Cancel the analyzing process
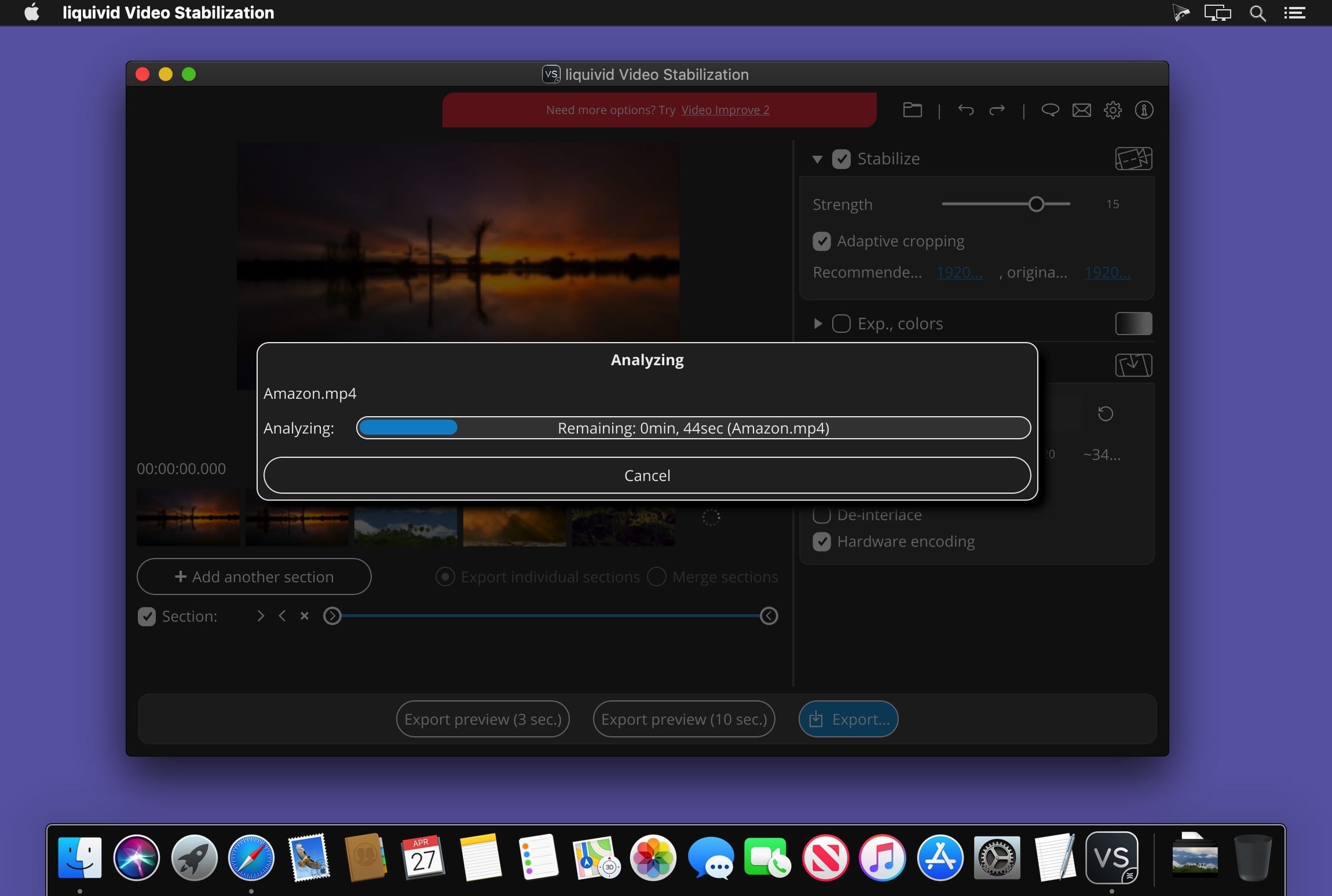Screen dimensions: 1332x896 click(647, 475)
